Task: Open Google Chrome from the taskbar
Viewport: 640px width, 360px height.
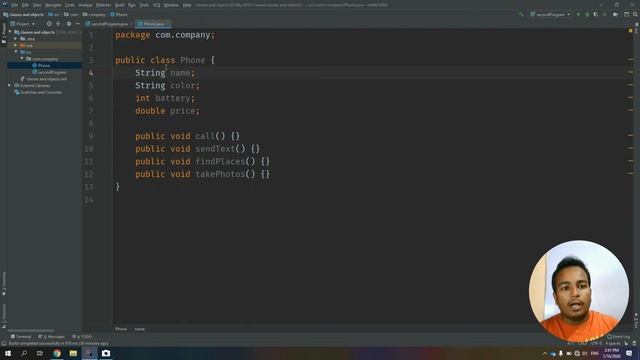Action: (57, 353)
